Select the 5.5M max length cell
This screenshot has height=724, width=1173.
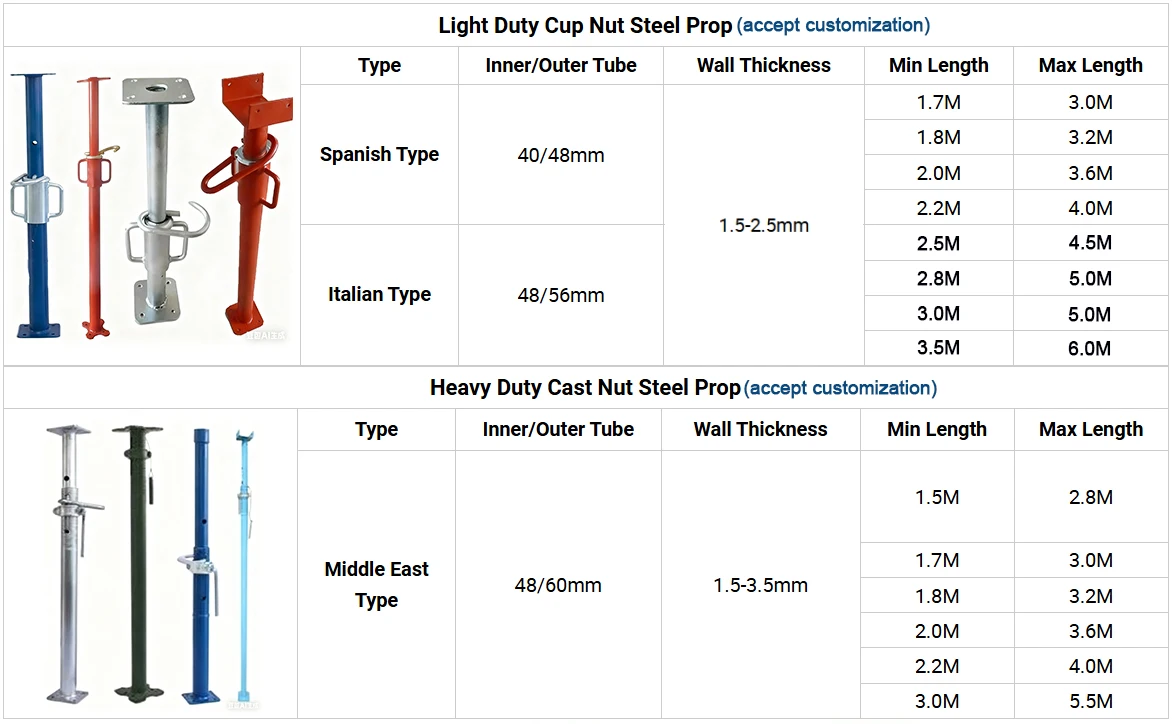1090,701
